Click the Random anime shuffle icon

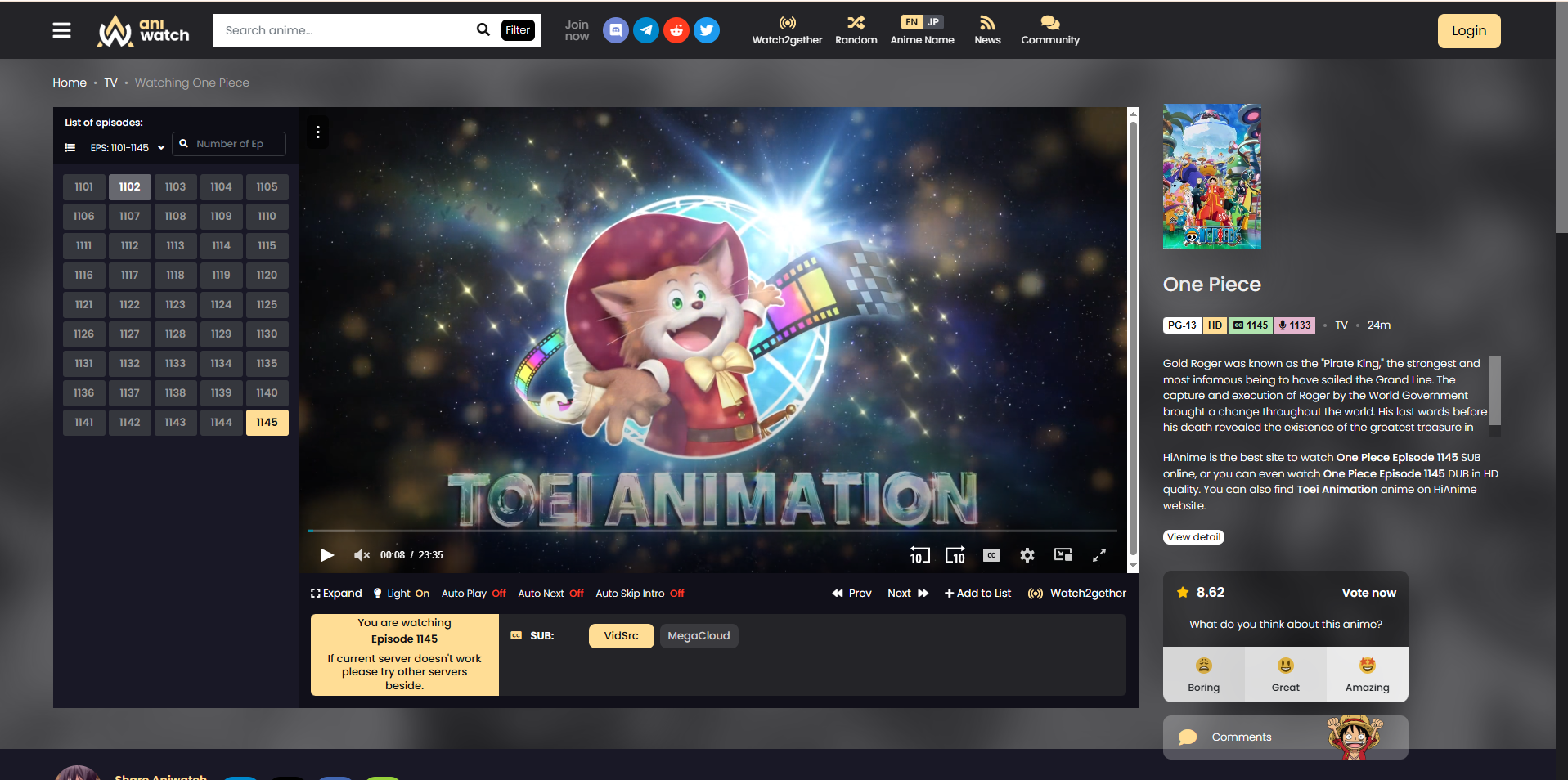(x=856, y=23)
